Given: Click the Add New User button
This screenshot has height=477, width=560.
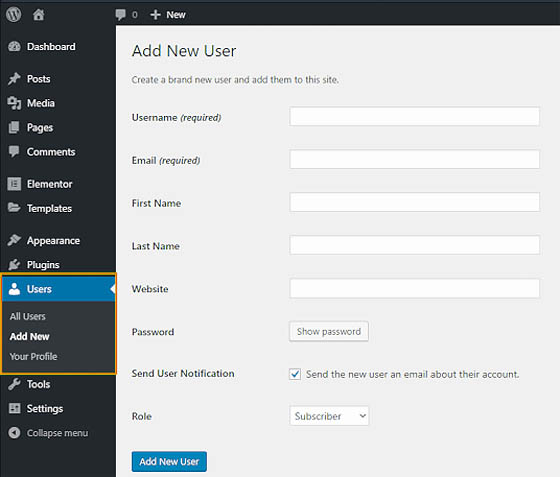Looking at the screenshot, I should pyautogui.click(x=169, y=462).
